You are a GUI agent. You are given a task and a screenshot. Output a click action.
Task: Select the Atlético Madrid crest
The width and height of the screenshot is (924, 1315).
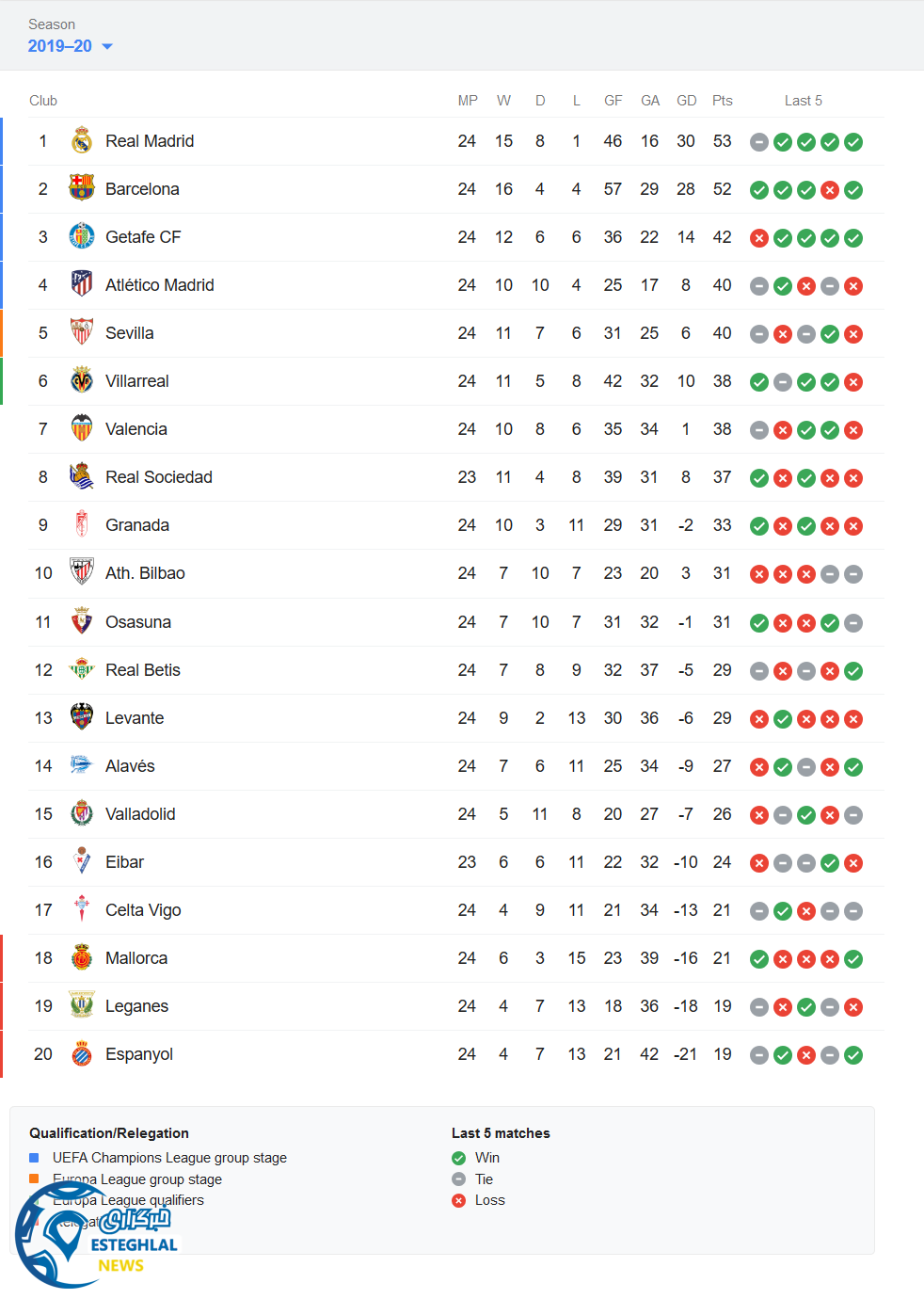[82, 284]
